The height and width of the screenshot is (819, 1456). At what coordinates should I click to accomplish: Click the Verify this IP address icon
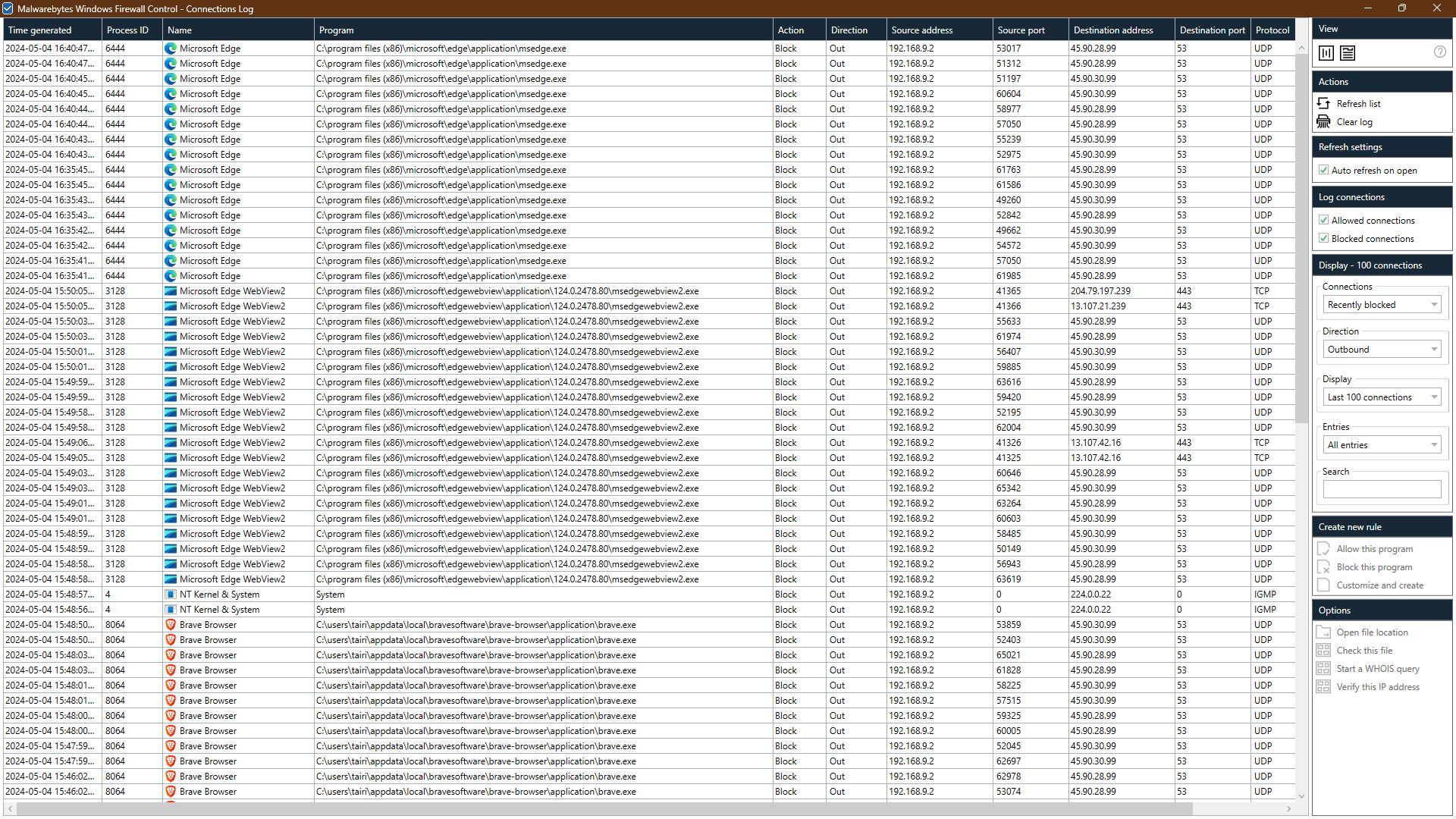coord(1323,687)
